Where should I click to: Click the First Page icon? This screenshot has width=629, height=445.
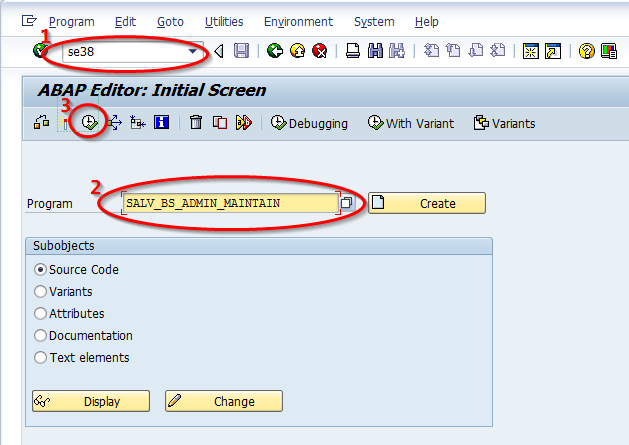pyautogui.click(x=431, y=51)
